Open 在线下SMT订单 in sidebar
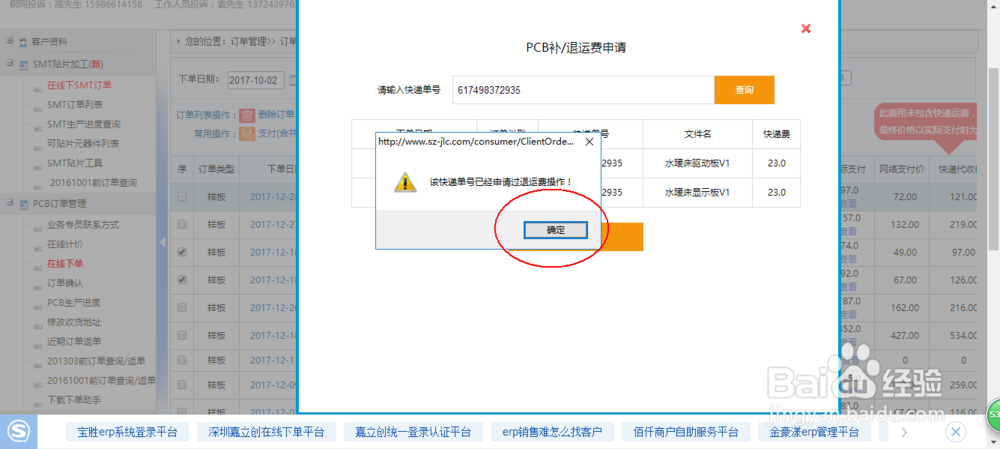Image resolution: width=1000 pixels, height=449 pixels. (x=79, y=85)
